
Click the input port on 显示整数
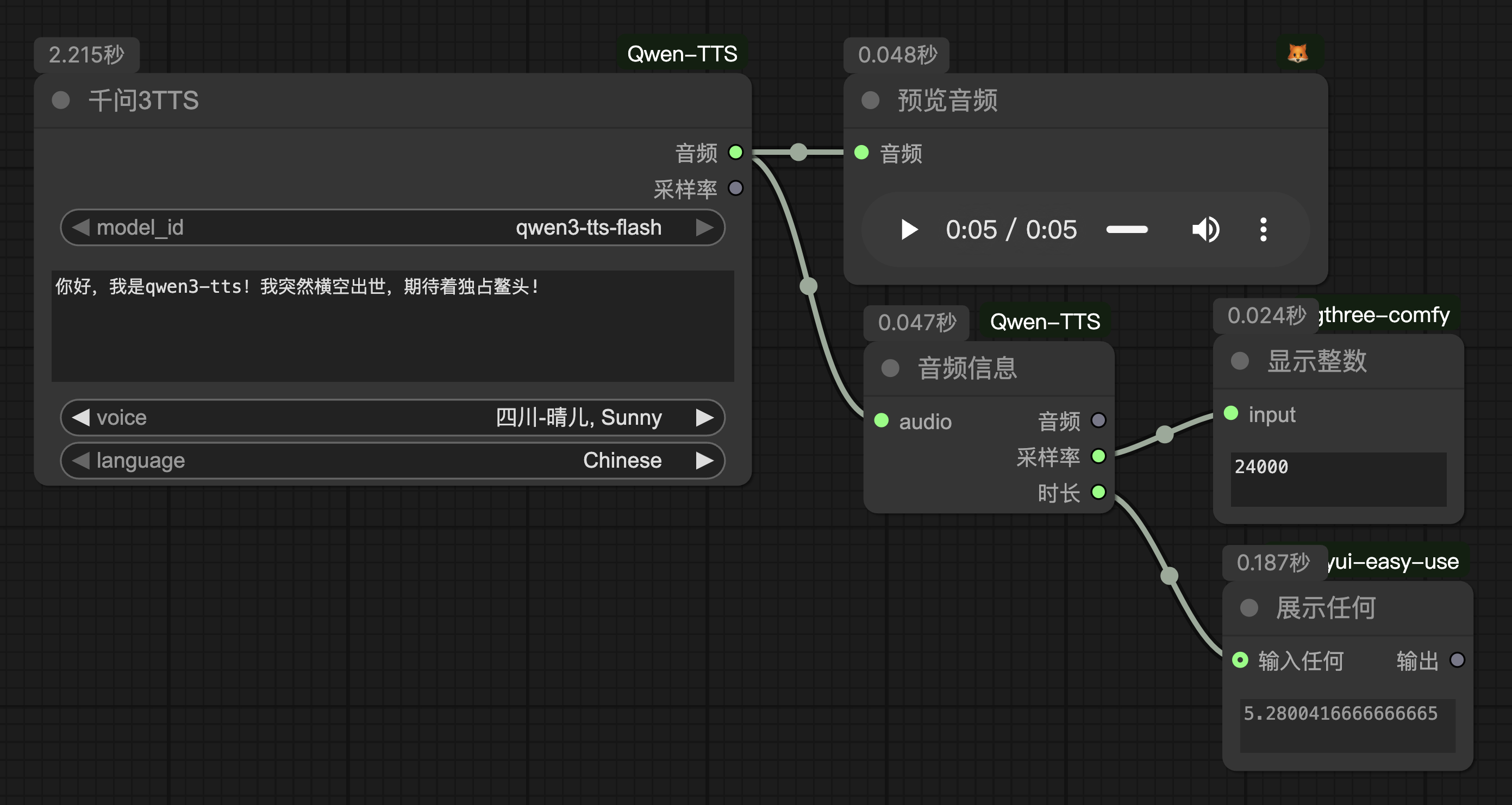1231,413
